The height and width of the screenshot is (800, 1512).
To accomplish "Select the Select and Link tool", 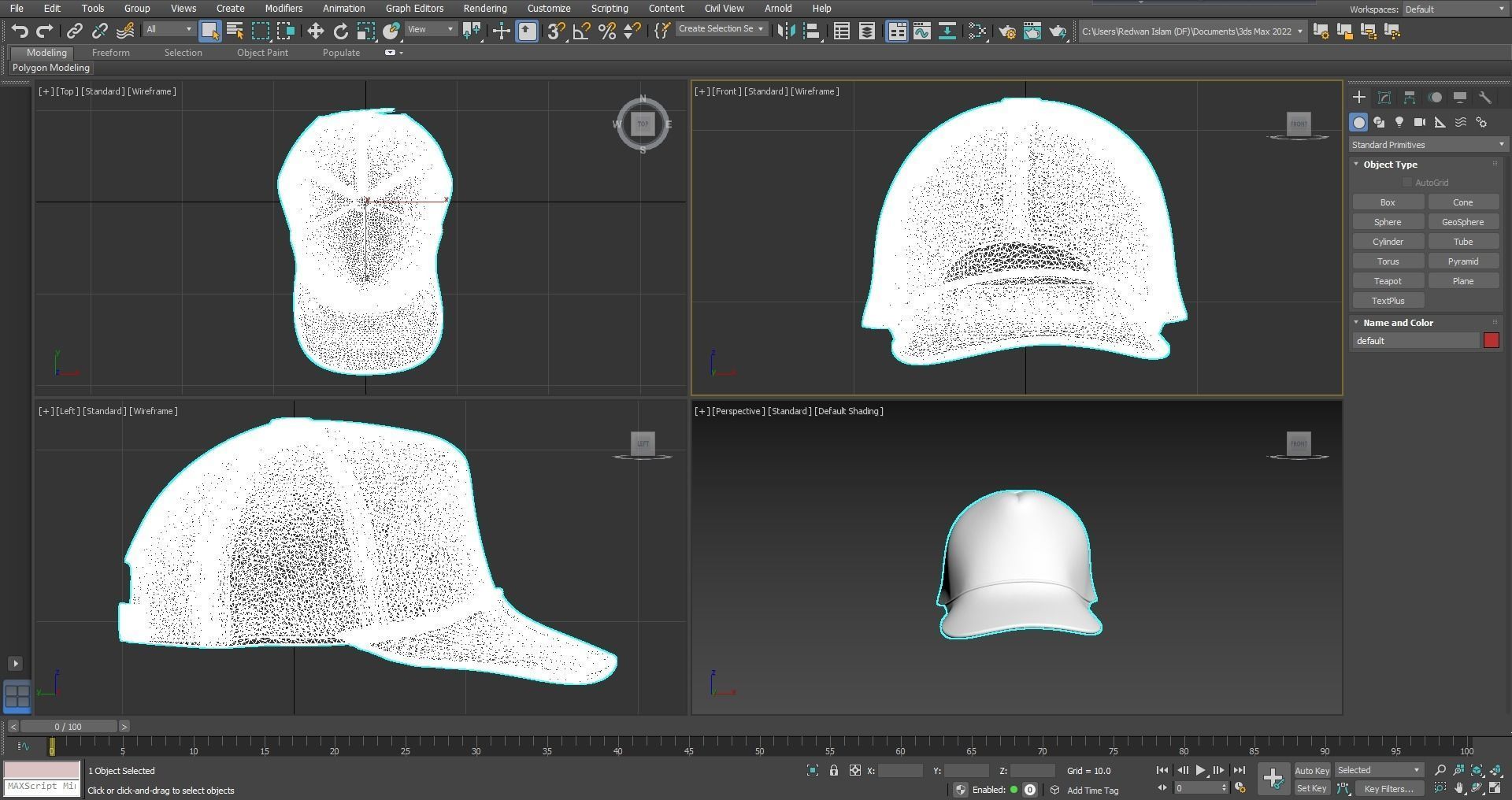I will tap(74, 31).
